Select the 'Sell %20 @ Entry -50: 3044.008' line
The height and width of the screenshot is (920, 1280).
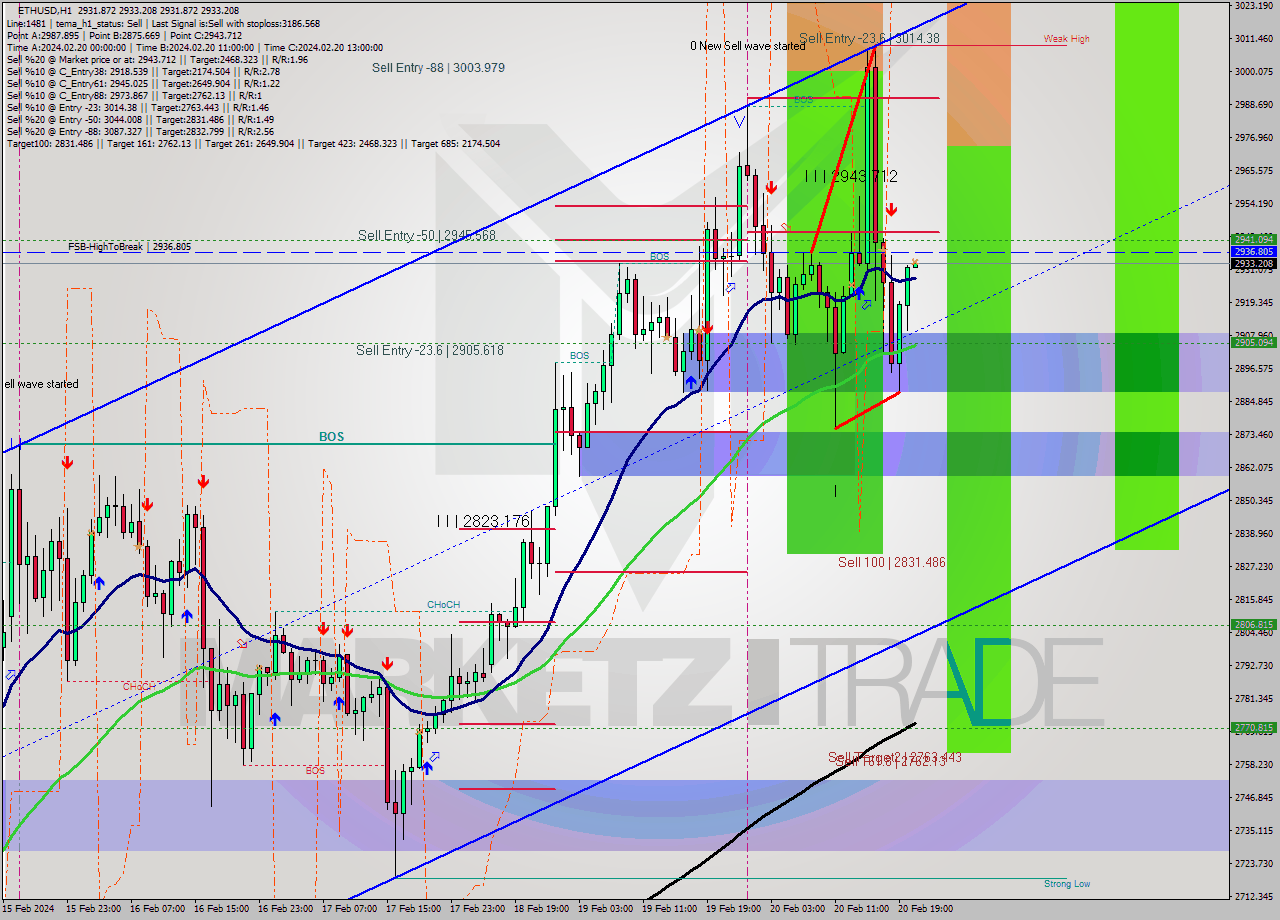tap(140, 119)
